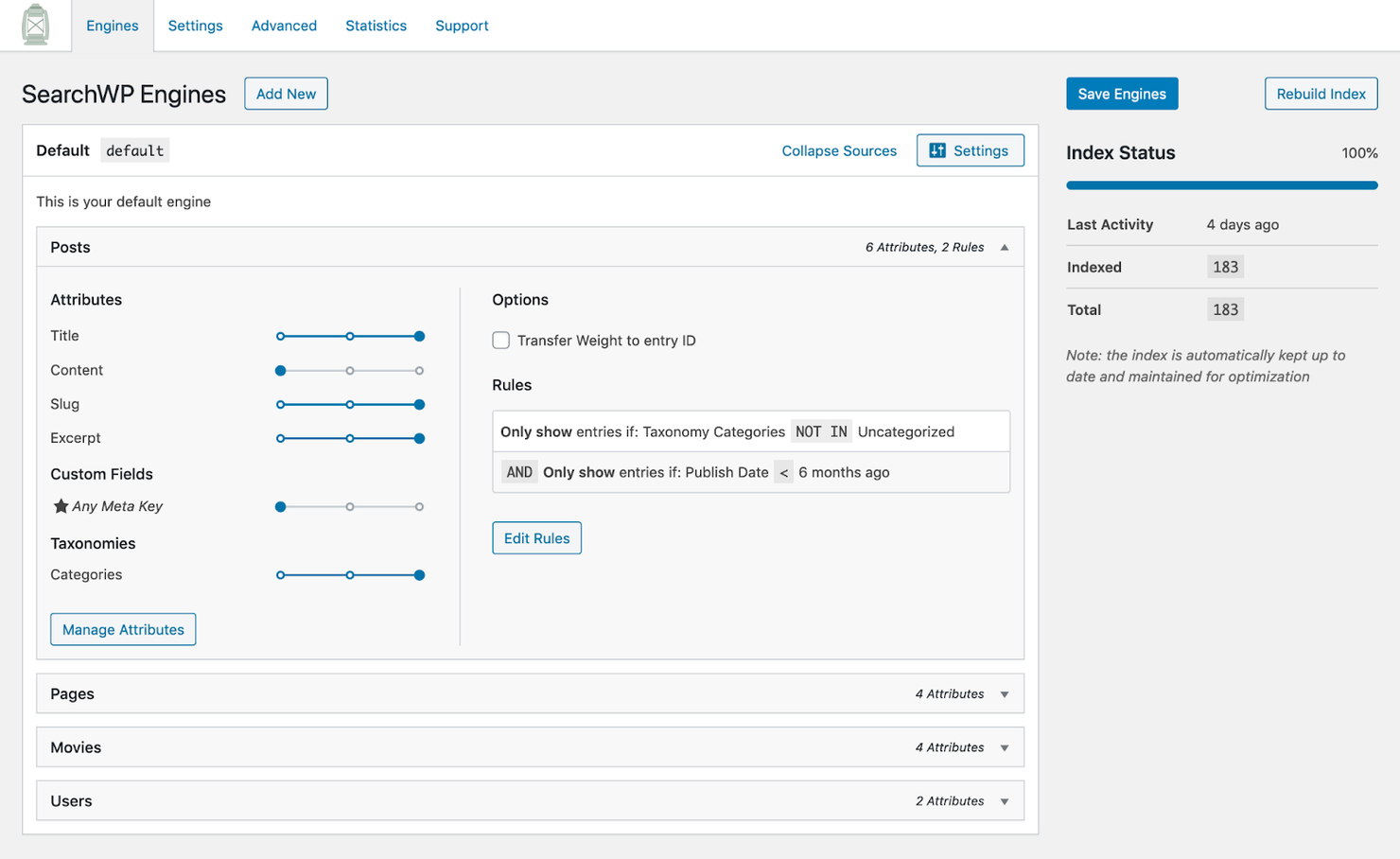
Task: Click the Add New engine button
Action: pyautogui.click(x=286, y=94)
